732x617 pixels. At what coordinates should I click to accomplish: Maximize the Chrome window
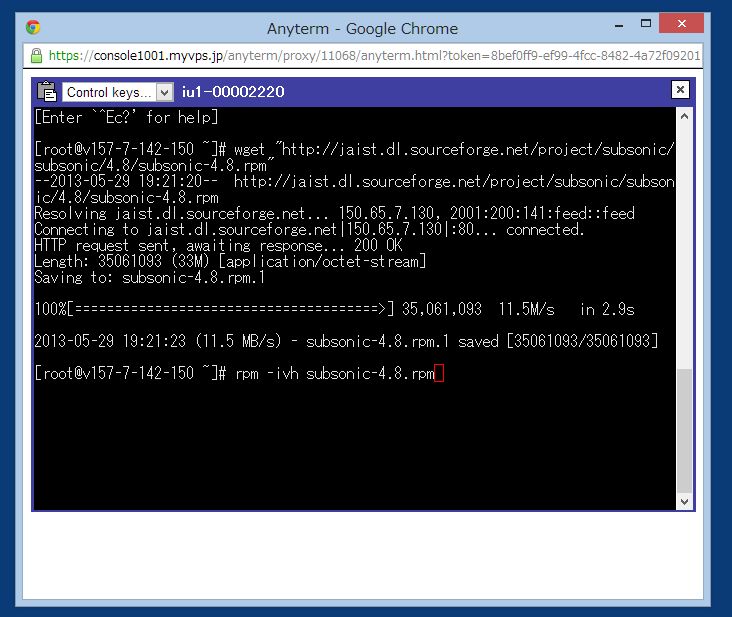(x=646, y=24)
